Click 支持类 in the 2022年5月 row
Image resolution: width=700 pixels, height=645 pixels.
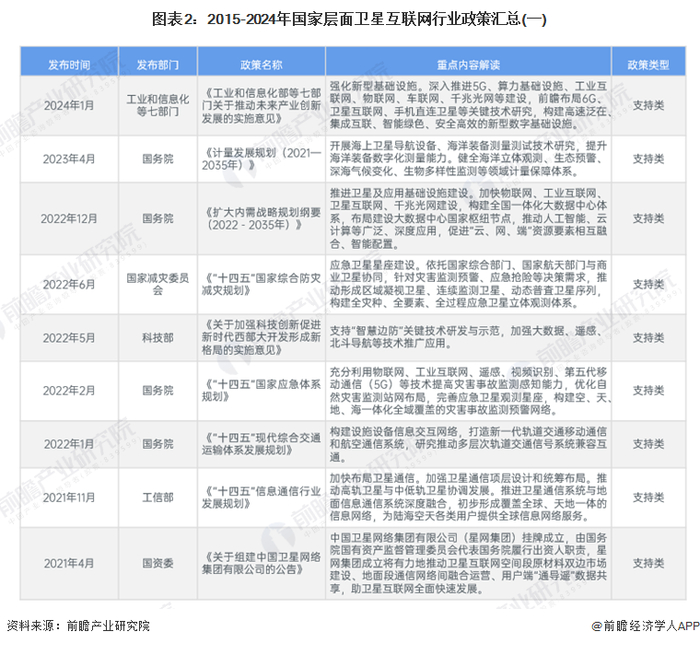tap(648, 338)
